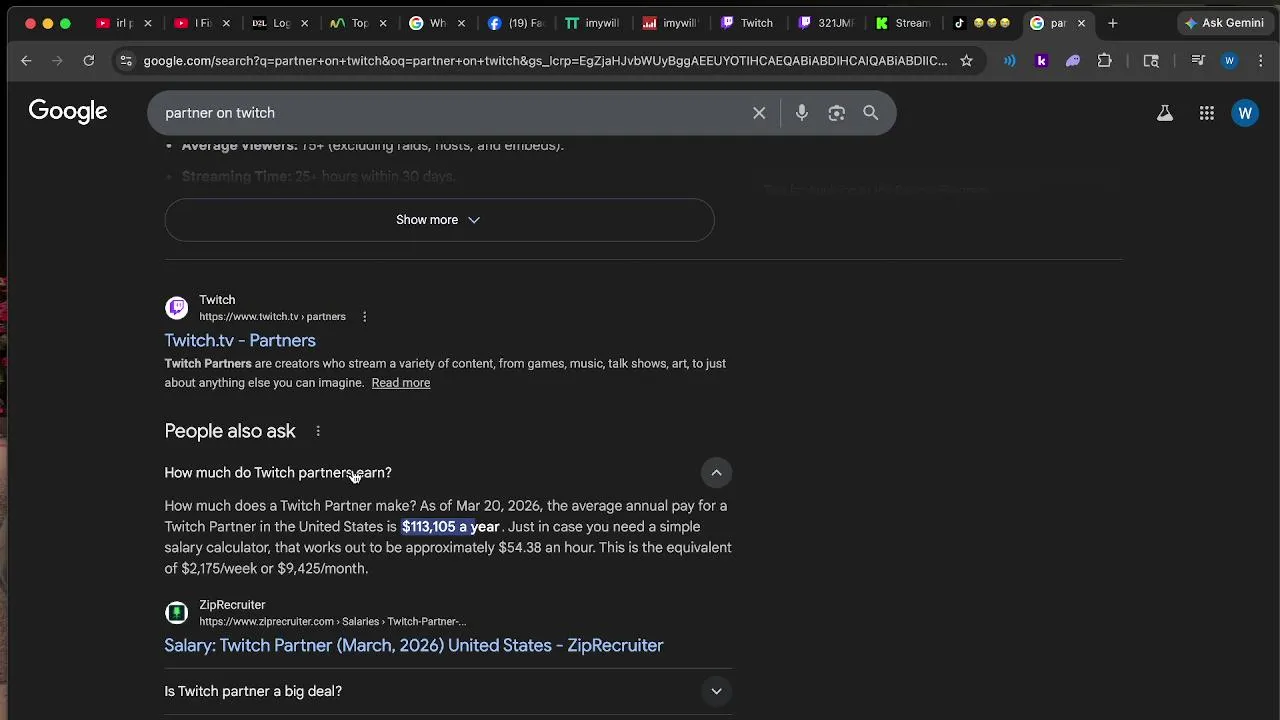This screenshot has height=720, width=1280.
Task: Open three-dot menu beside Twitch result URL
Action: tap(364, 317)
